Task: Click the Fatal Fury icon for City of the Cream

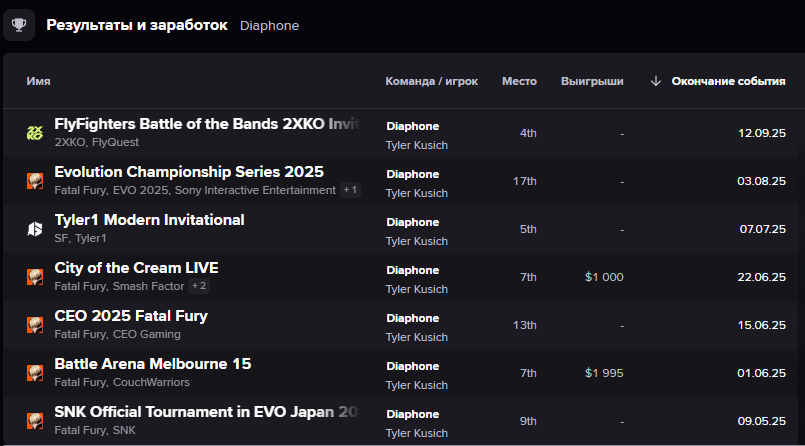Action: pos(35,277)
